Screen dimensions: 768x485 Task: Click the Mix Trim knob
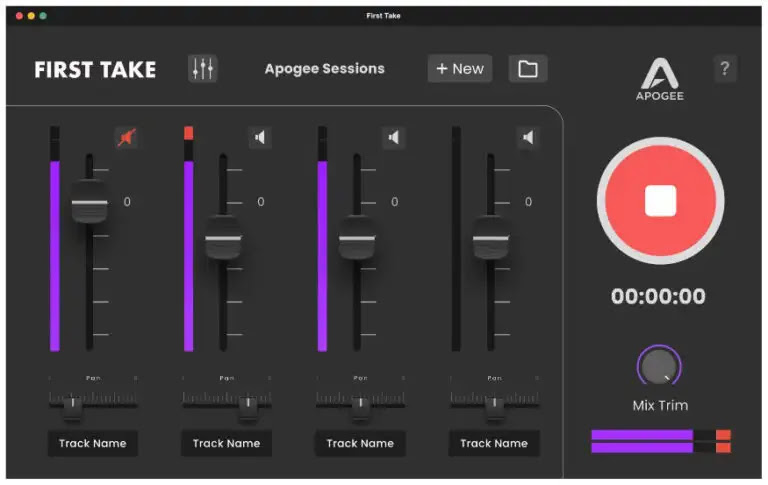coord(658,369)
